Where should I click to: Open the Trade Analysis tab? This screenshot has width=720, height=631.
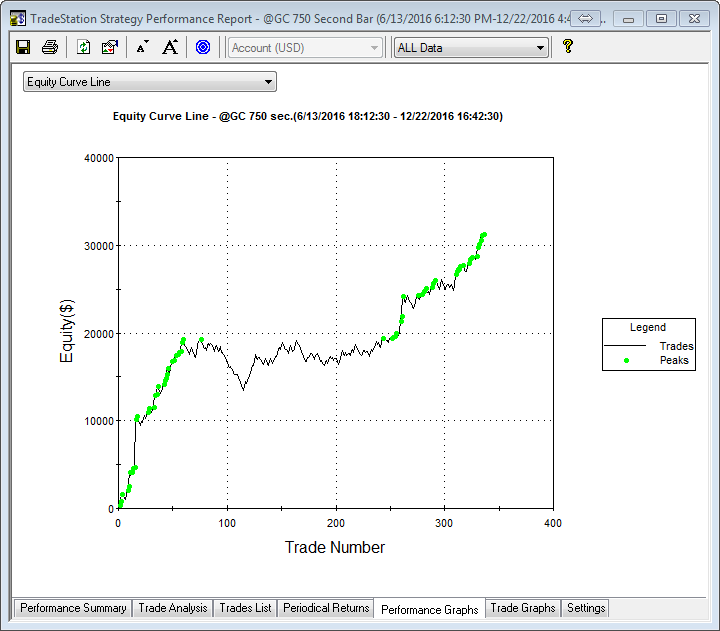point(173,608)
